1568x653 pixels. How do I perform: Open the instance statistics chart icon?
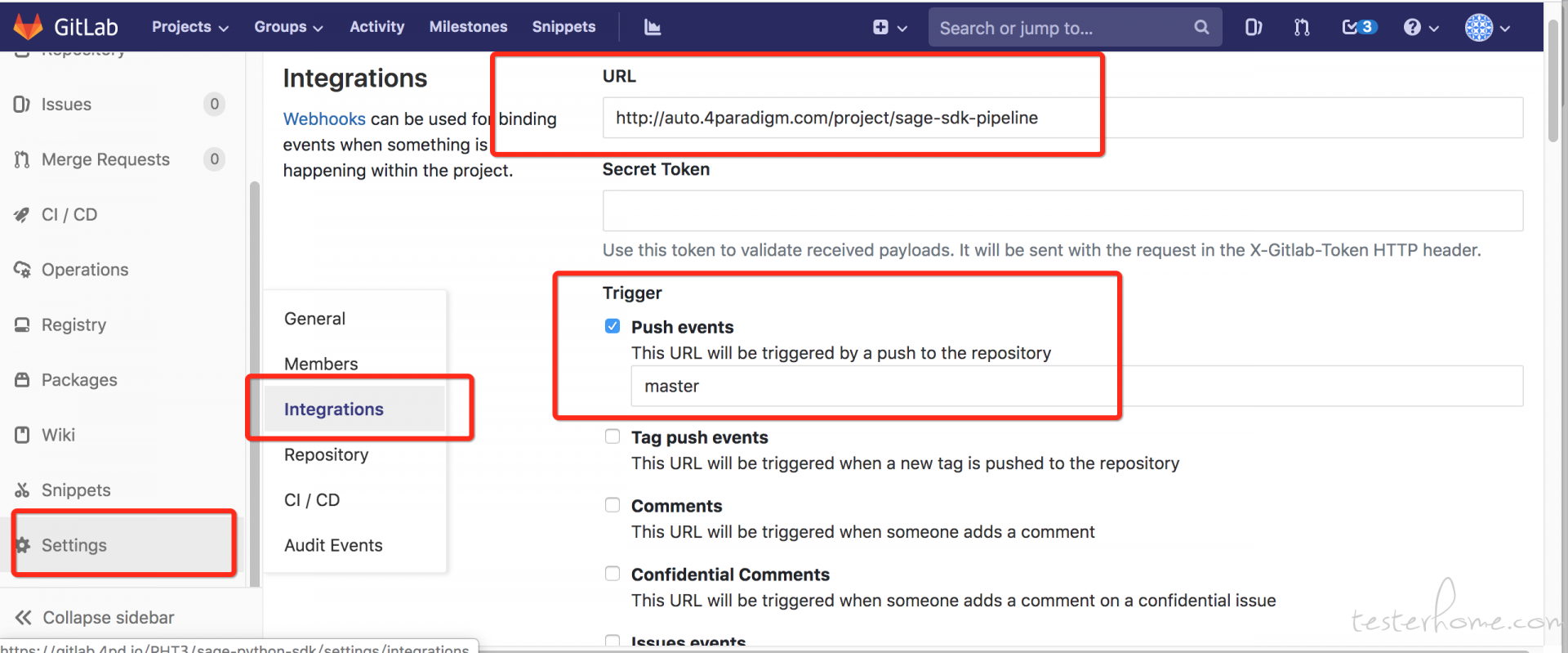click(x=652, y=27)
